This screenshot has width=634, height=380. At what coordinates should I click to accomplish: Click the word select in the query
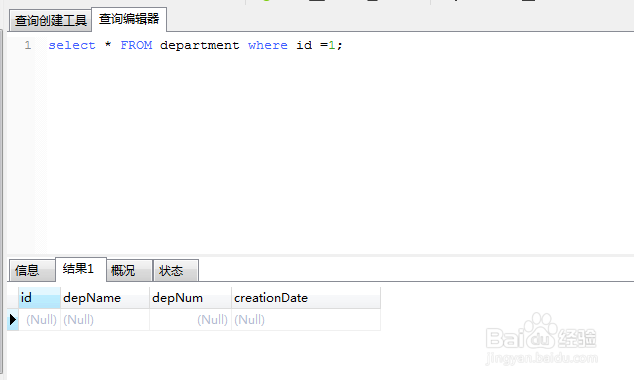point(72,45)
